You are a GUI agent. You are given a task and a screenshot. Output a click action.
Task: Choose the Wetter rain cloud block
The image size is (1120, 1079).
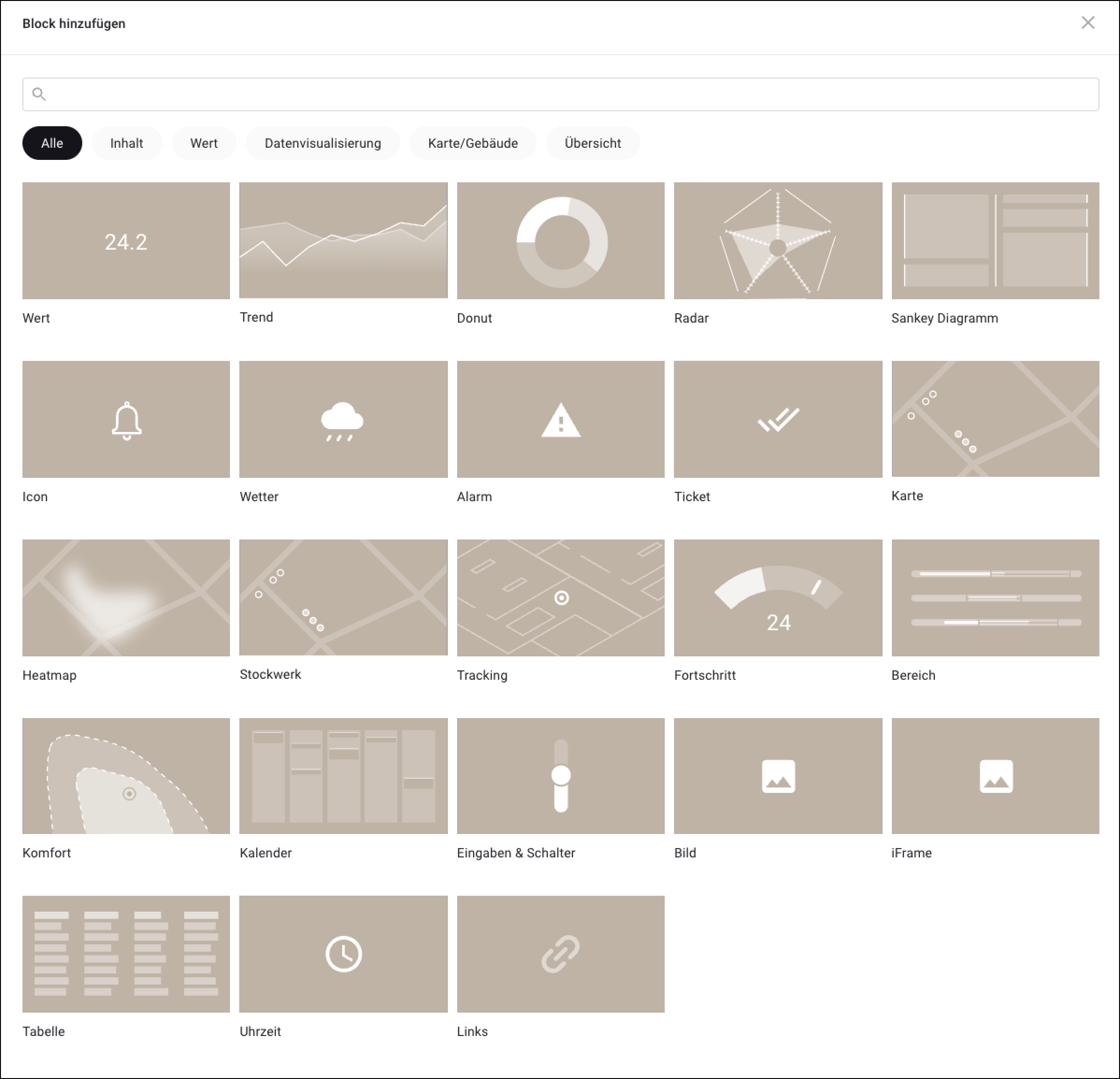pyautogui.click(x=343, y=419)
